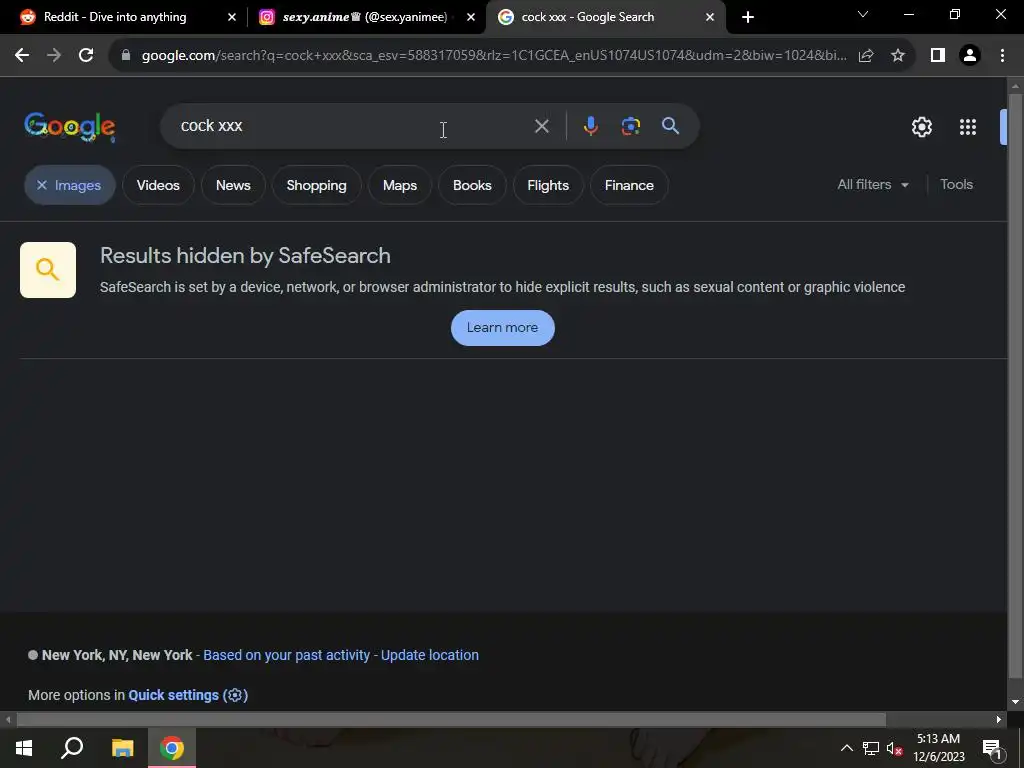Image resolution: width=1024 pixels, height=768 pixels.
Task: Click the scroll down arrow
Action: [1015, 702]
